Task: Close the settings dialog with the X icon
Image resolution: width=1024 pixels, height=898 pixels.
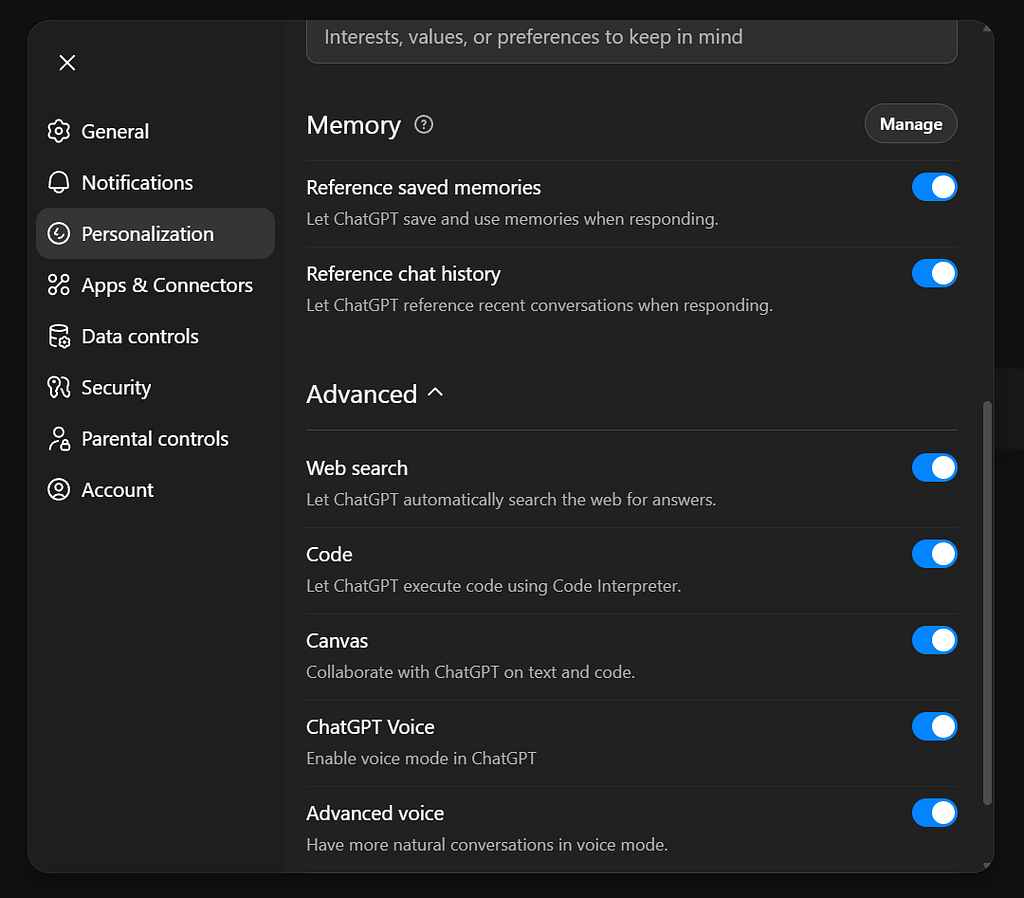Action: pos(67,63)
